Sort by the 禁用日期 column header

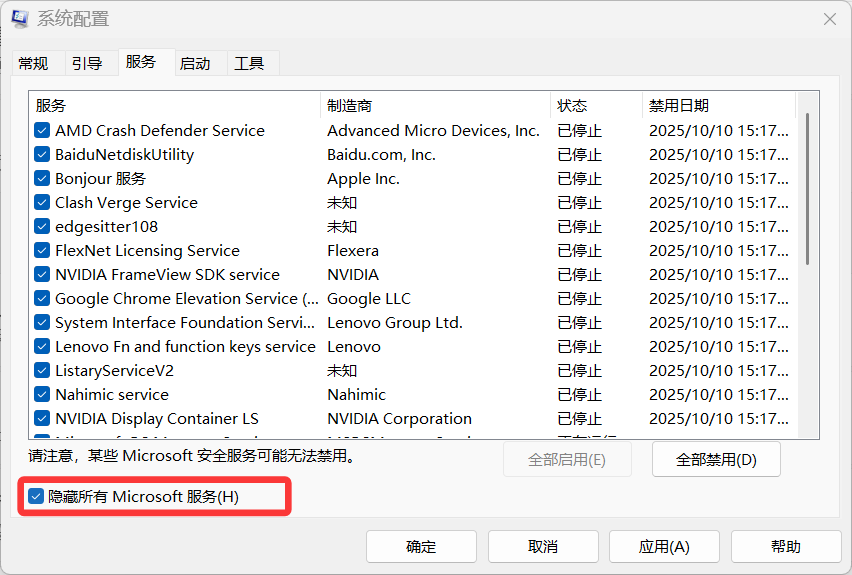tap(719, 105)
